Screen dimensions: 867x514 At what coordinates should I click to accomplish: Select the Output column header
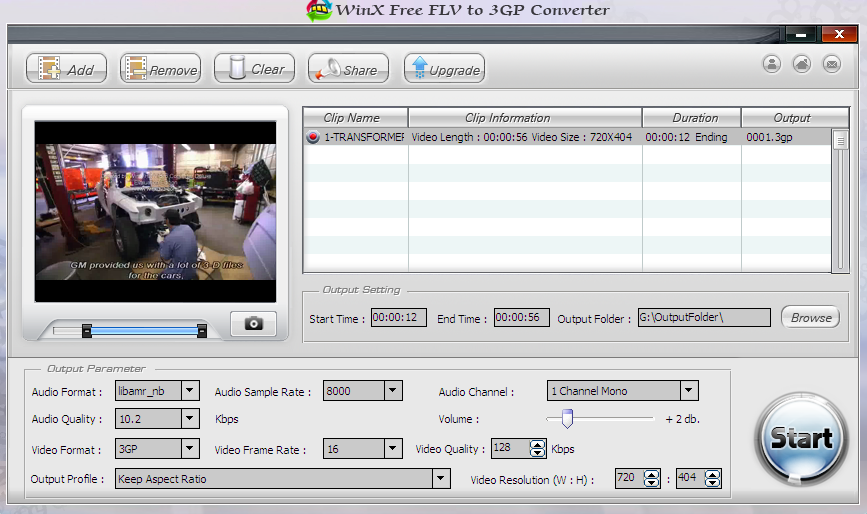pos(795,118)
